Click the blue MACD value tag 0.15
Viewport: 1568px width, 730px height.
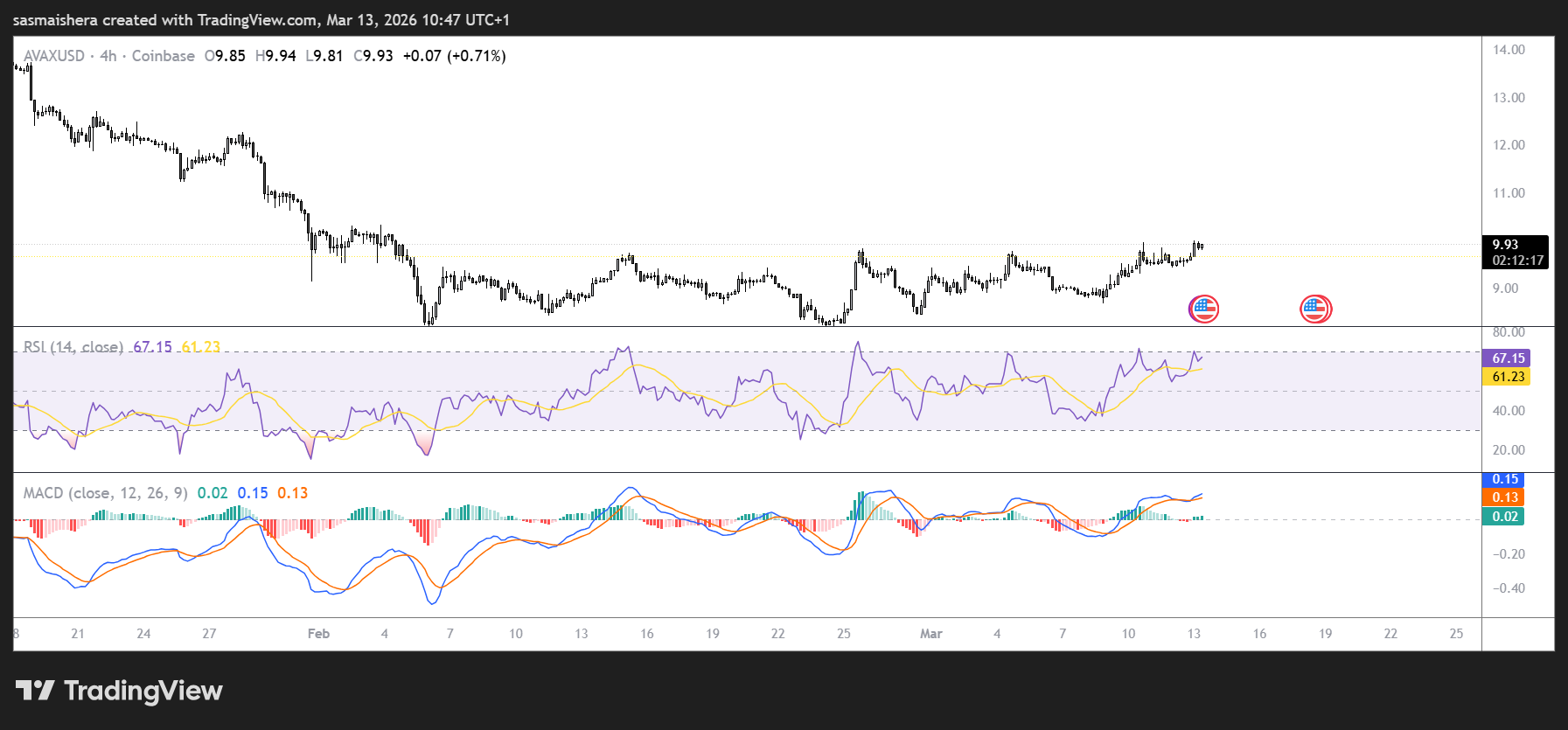[1503, 479]
